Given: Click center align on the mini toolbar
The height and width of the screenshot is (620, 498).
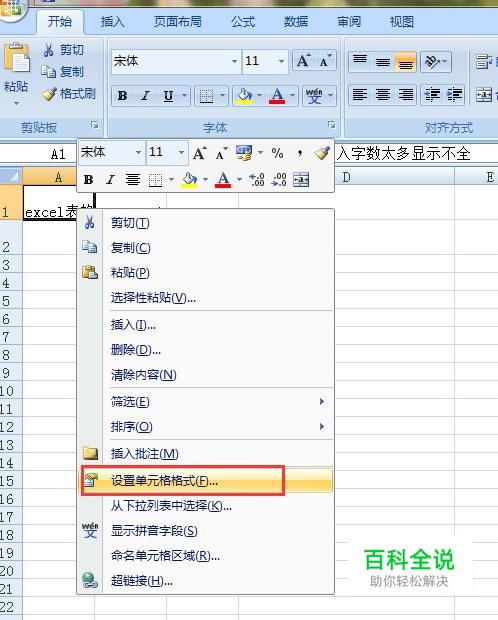Looking at the screenshot, I should point(133,180).
